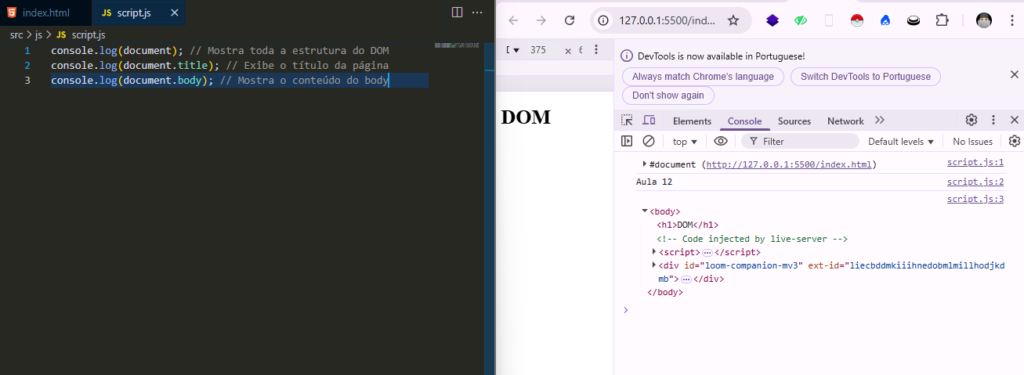Activate the inspect element picker
The width and height of the screenshot is (1024, 375).
click(x=627, y=120)
